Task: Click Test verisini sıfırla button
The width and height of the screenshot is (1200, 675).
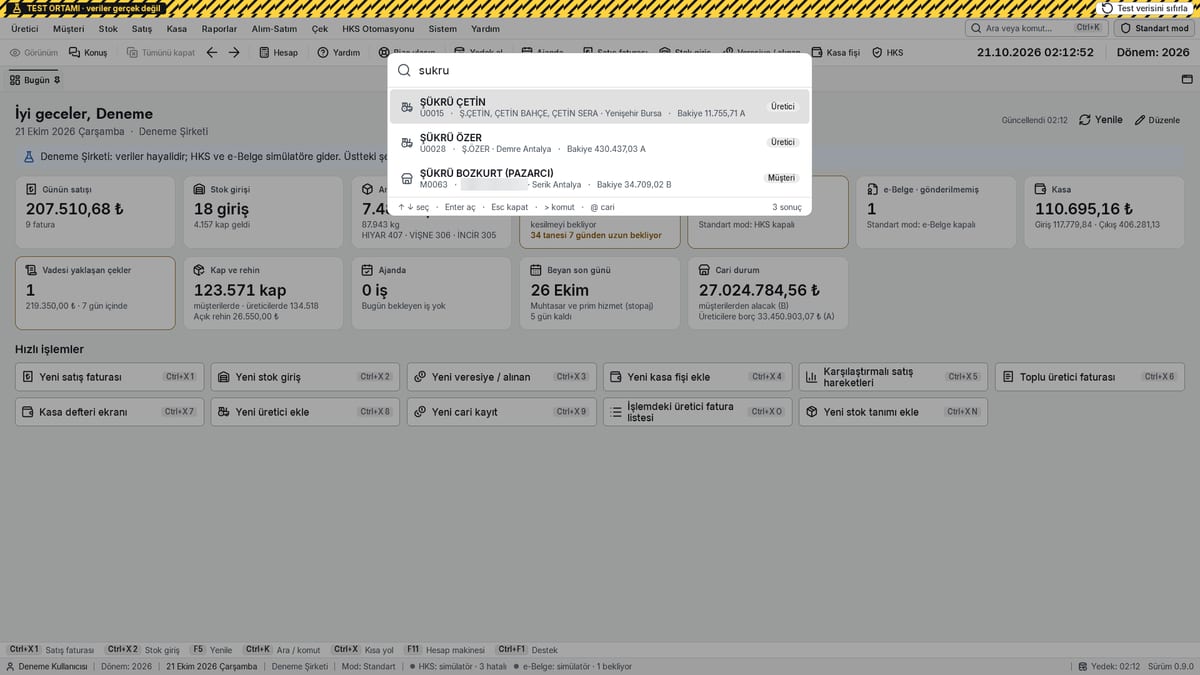Action: 1146,8
